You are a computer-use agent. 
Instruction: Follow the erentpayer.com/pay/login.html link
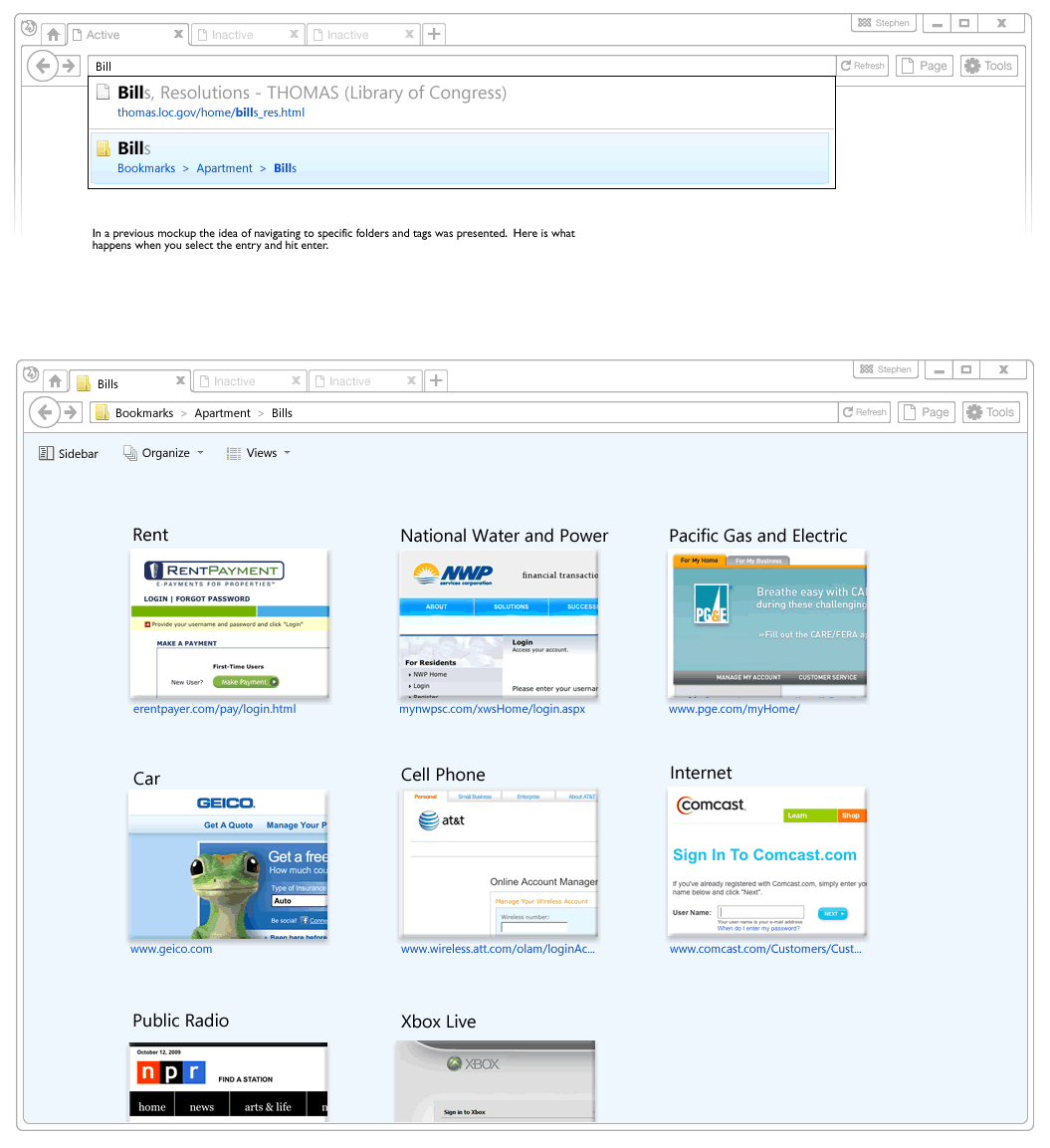click(x=214, y=709)
